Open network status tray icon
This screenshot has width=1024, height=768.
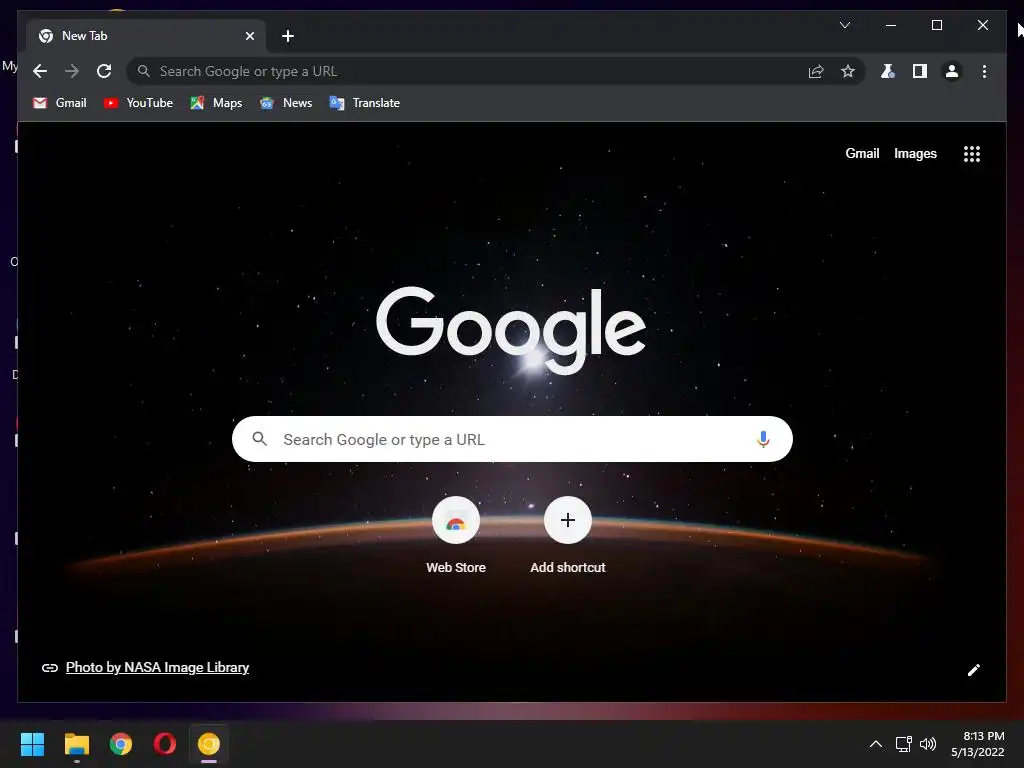click(904, 744)
